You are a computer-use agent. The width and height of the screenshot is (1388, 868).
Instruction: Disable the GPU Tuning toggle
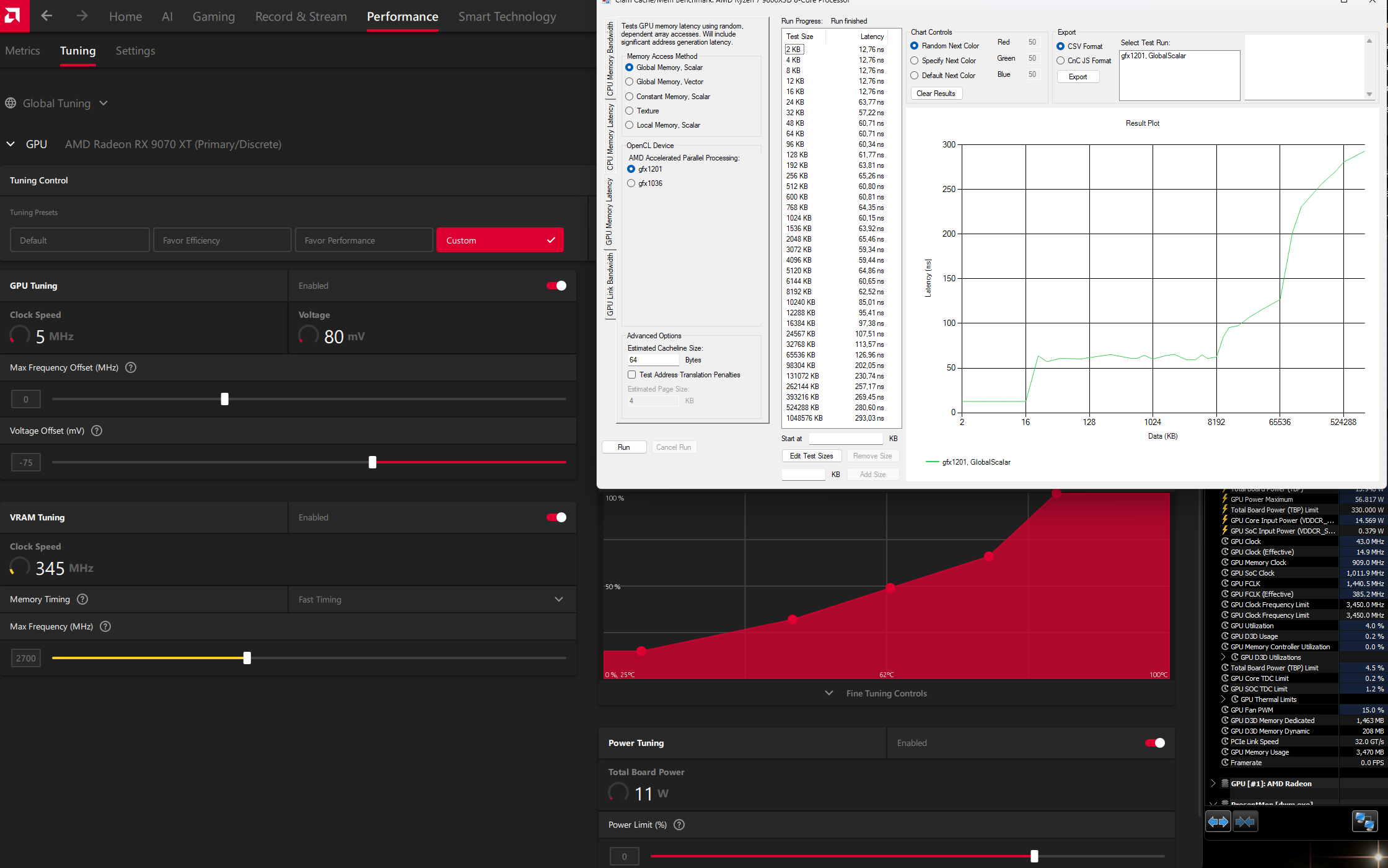[x=556, y=286]
